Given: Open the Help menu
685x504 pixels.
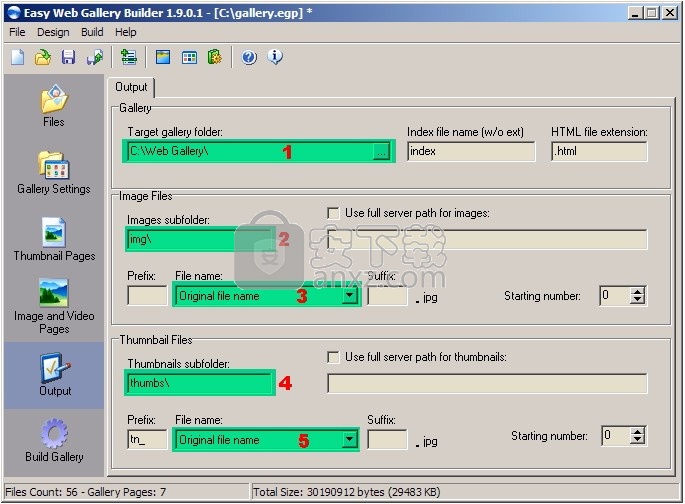Looking at the screenshot, I should (x=126, y=32).
